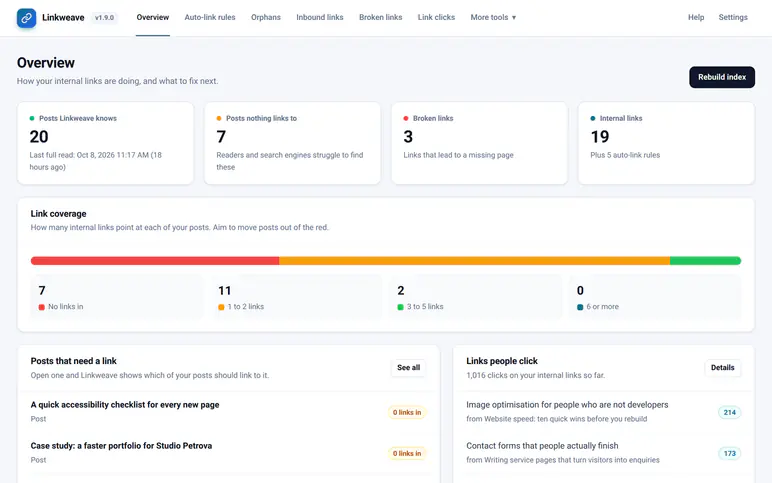
Task: Click 'from Writing service pages that turn visitors' text
Action: 563,460
